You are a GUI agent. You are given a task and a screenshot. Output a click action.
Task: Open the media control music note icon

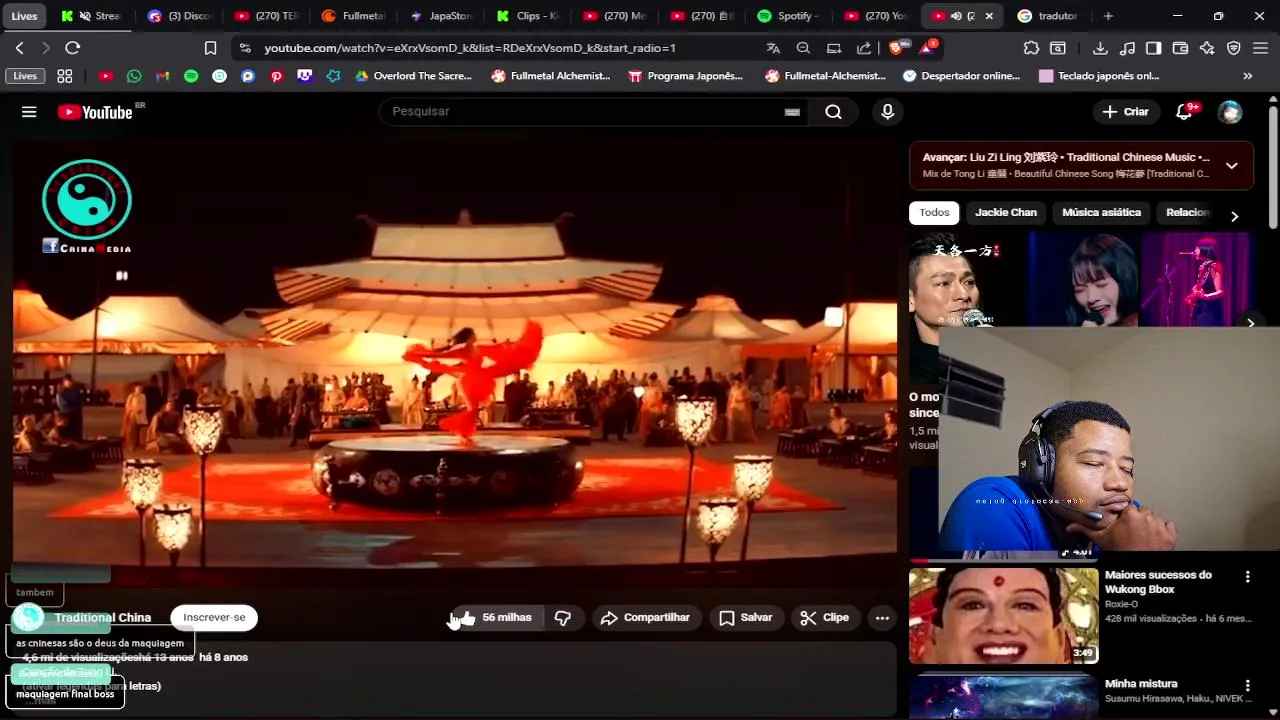click(x=1127, y=48)
